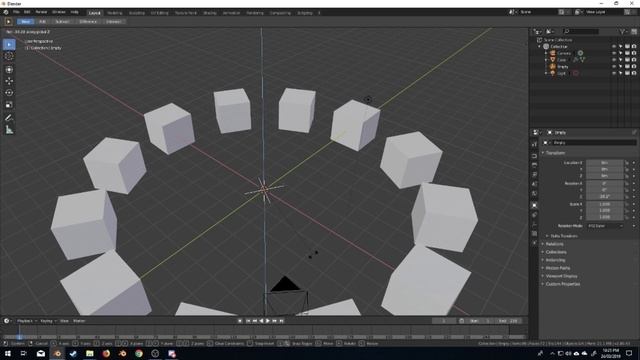Select the Measure ruler tool
The image size is (640, 360).
click(x=9, y=130)
